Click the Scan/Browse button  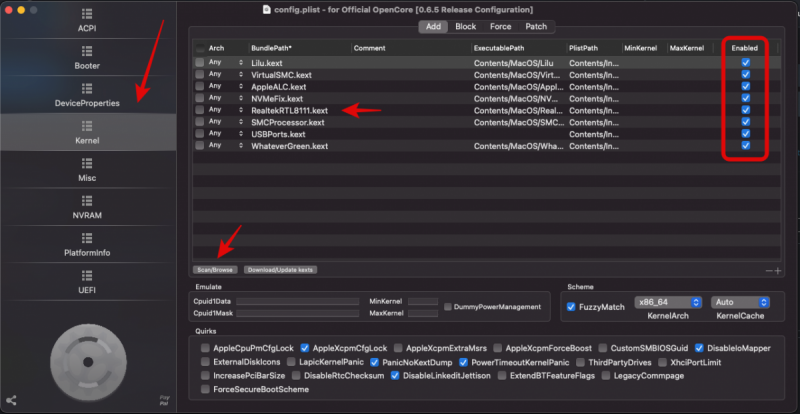click(215, 270)
